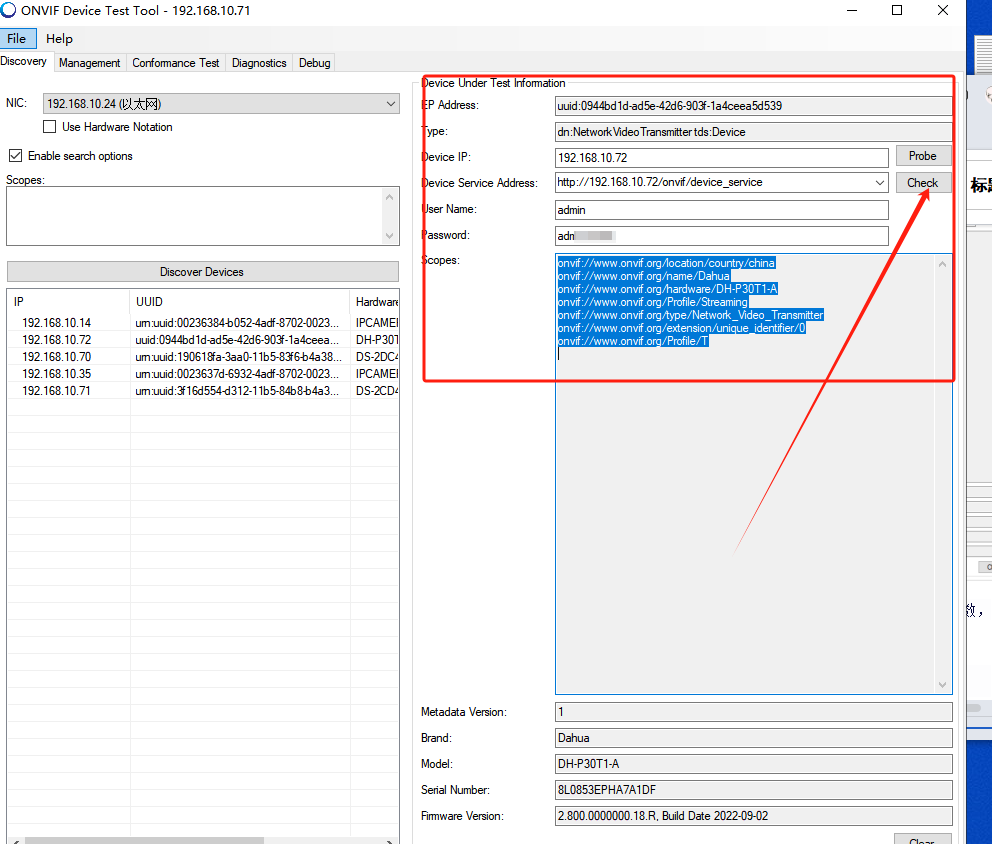This screenshot has height=844, width=992.
Task: Click the Password input field
Action: tap(721, 235)
